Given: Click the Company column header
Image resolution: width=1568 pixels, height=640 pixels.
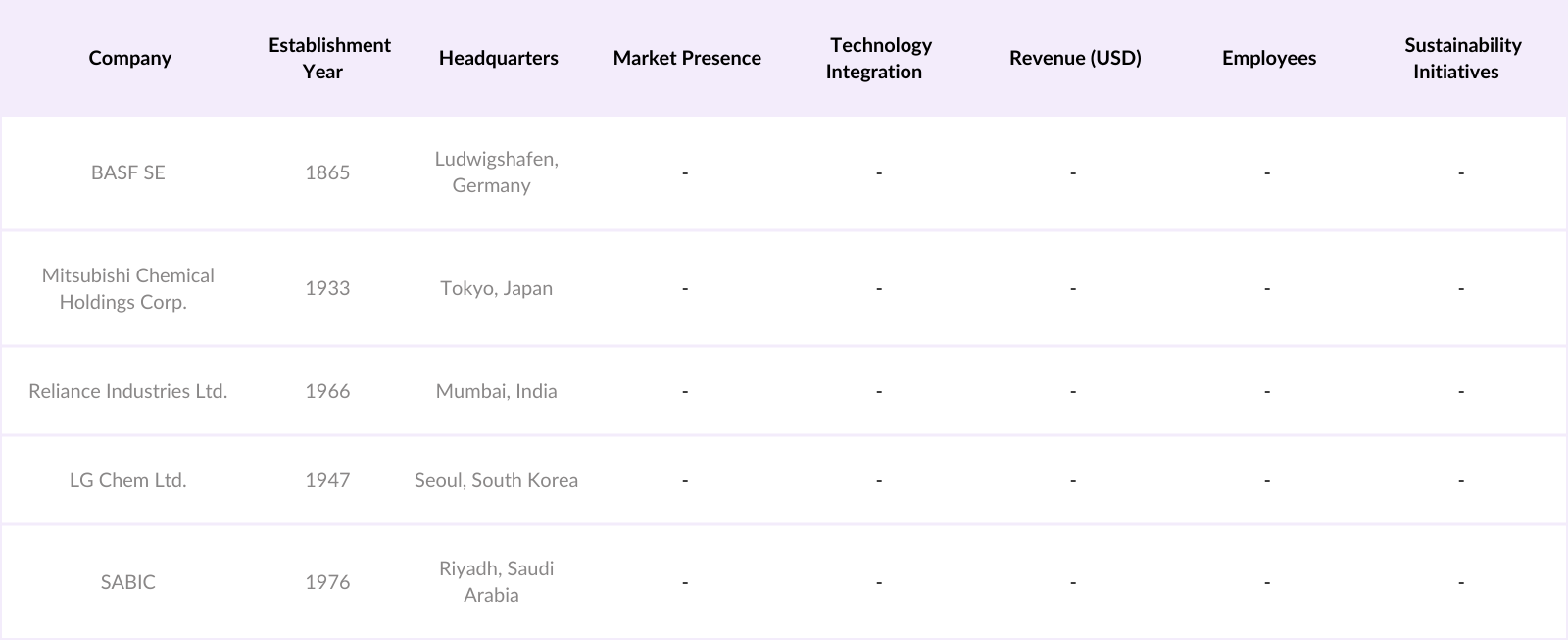Looking at the screenshot, I should point(129,58).
